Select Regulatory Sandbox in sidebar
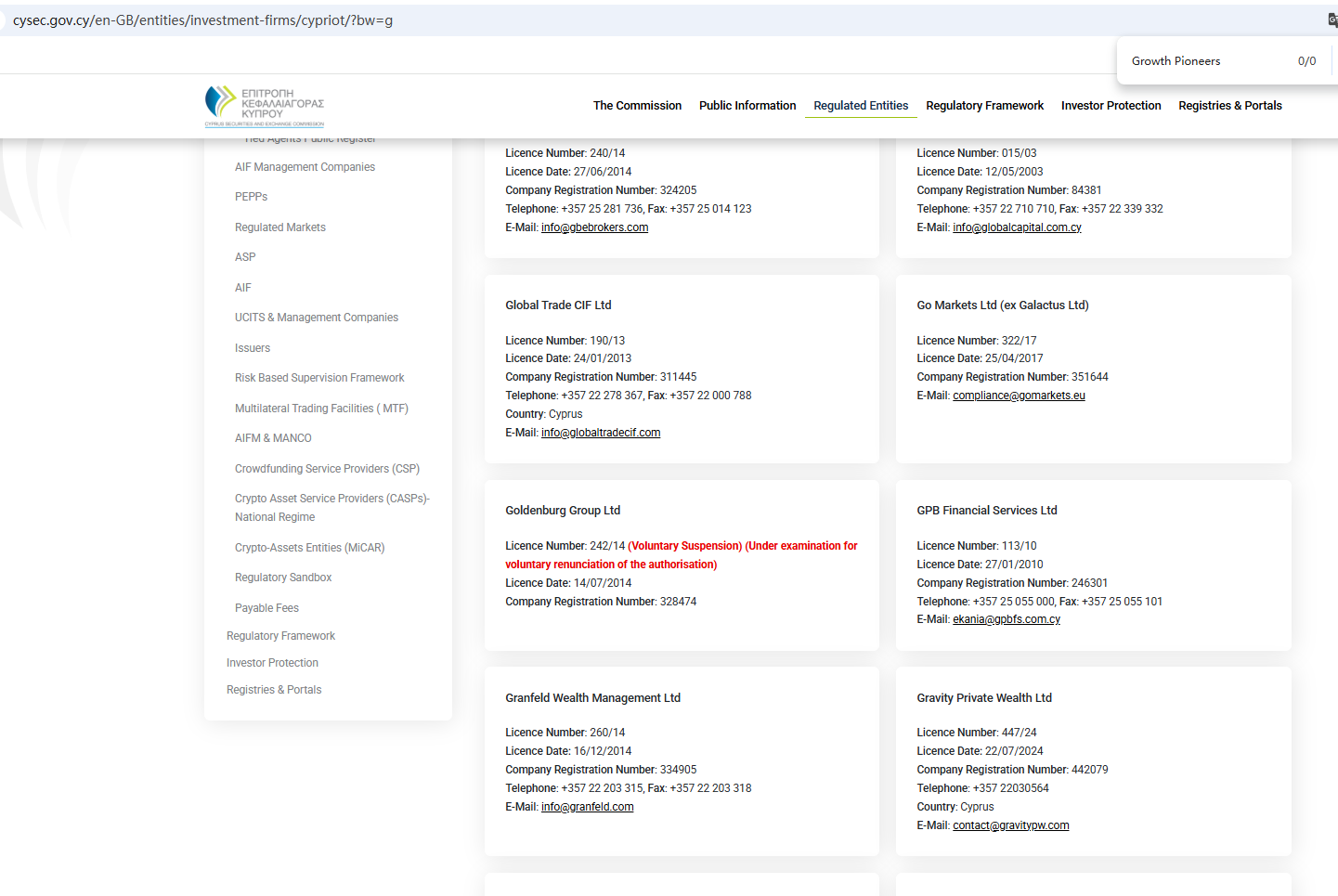Screen dimensions: 1338x896 click(283, 578)
